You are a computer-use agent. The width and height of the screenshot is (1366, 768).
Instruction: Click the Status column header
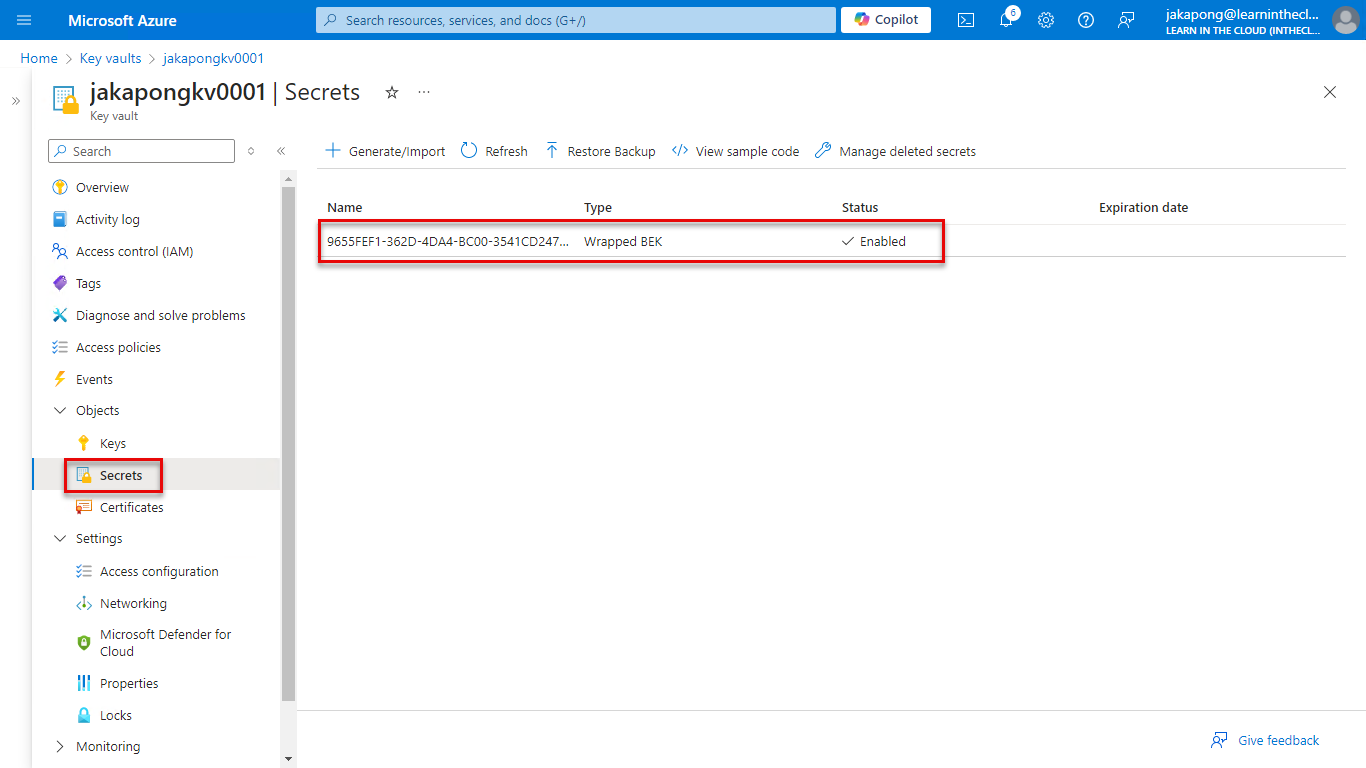[x=860, y=208]
